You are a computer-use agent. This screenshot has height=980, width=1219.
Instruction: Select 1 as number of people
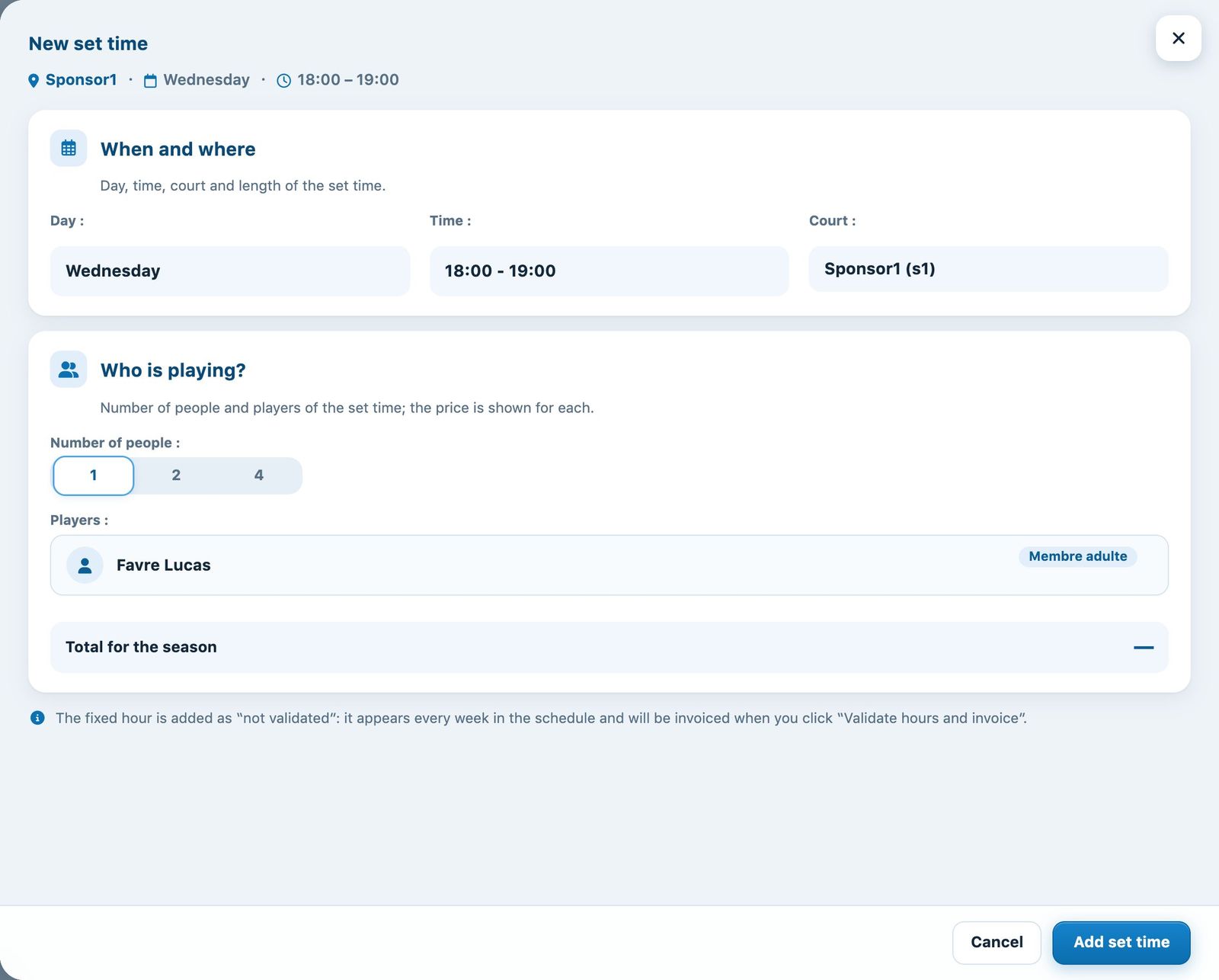[x=94, y=476]
